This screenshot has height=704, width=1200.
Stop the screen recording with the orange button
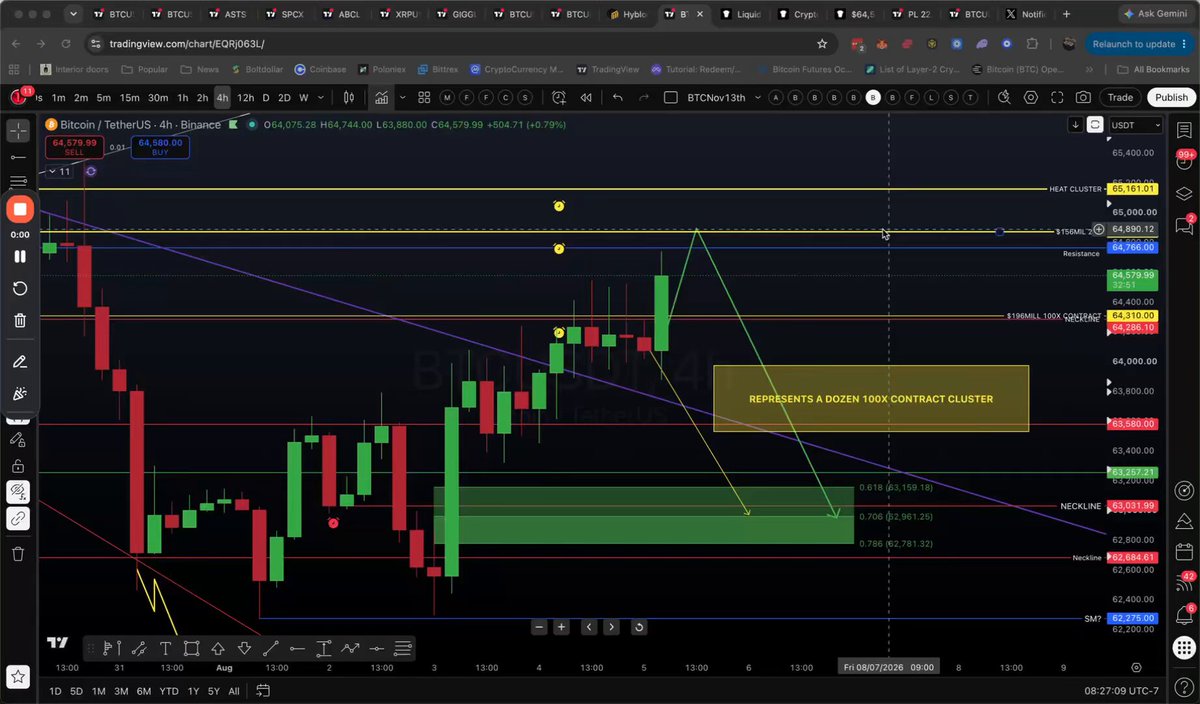tap(19, 210)
